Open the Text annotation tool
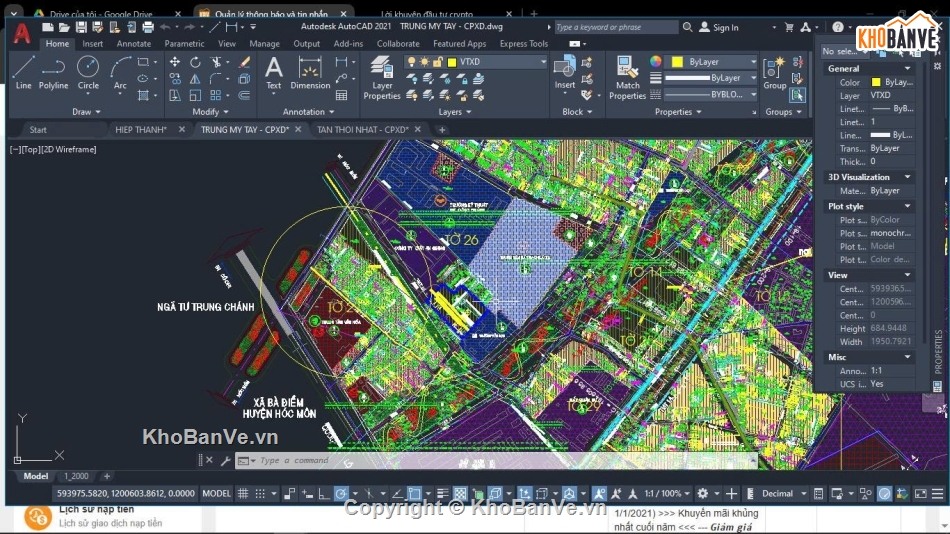The height and width of the screenshot is (534, 950). point(274,73)
